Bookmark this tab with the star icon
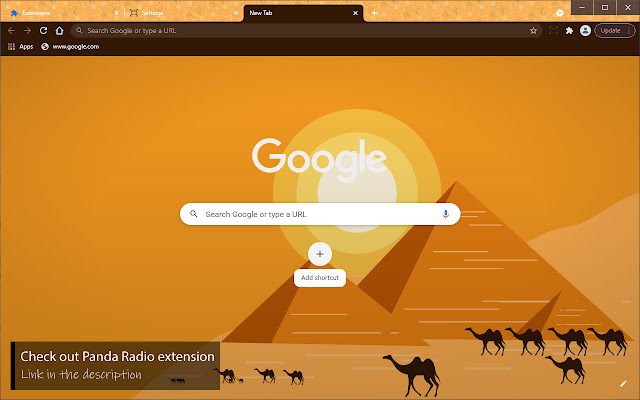This screenshot has width=640, height=400. [533, 31]
